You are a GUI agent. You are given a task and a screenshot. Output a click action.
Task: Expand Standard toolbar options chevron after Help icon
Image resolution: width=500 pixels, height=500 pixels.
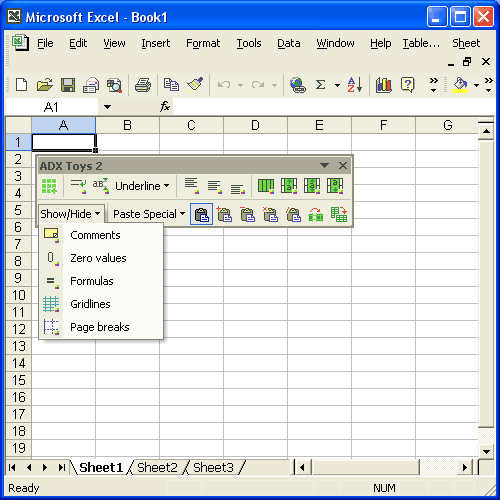point(433,85)
